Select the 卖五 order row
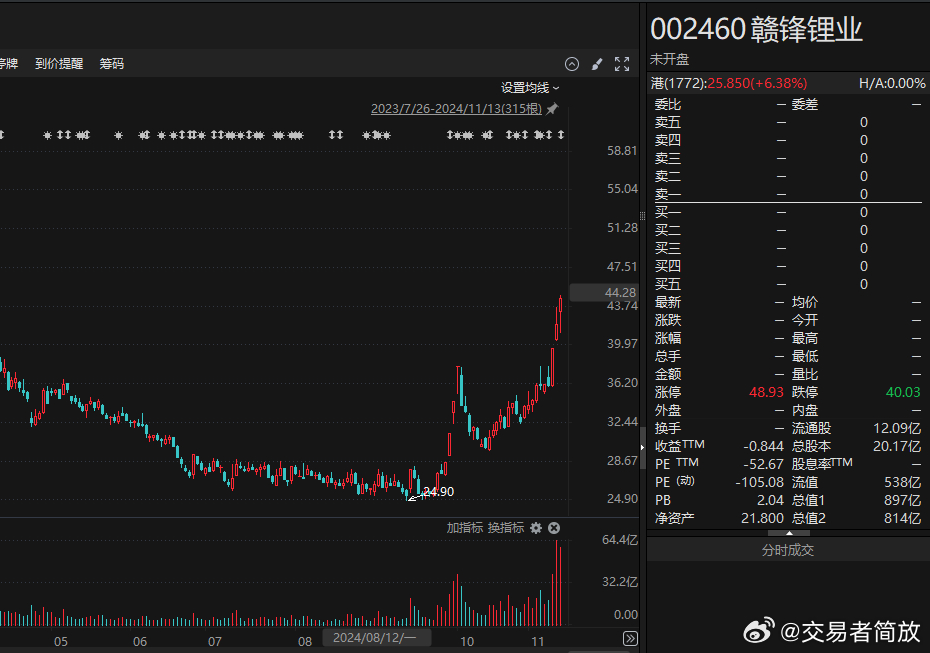This screenshot has width=930, height=653. (788, 122)
